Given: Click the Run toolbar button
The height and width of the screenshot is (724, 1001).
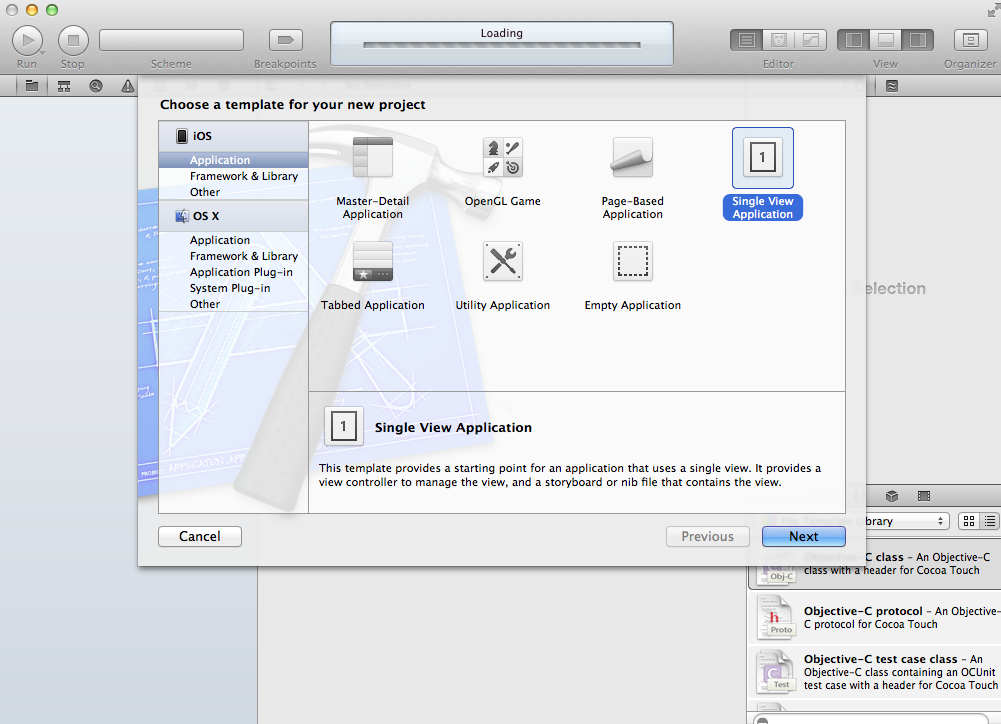Looking at the screenshot, I should (27, 40).
